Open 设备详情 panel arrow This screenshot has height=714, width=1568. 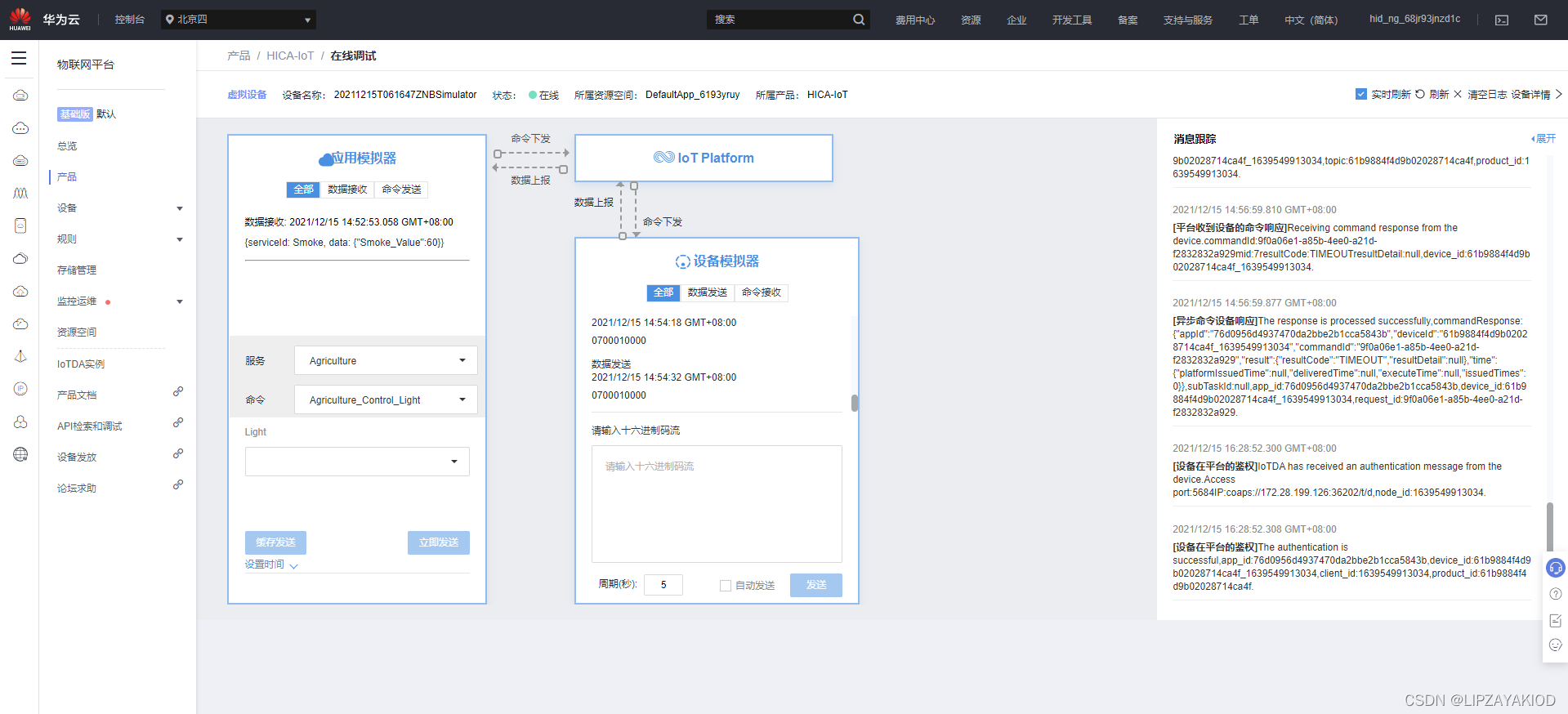pyautogui.click(x=1559, y=94)
